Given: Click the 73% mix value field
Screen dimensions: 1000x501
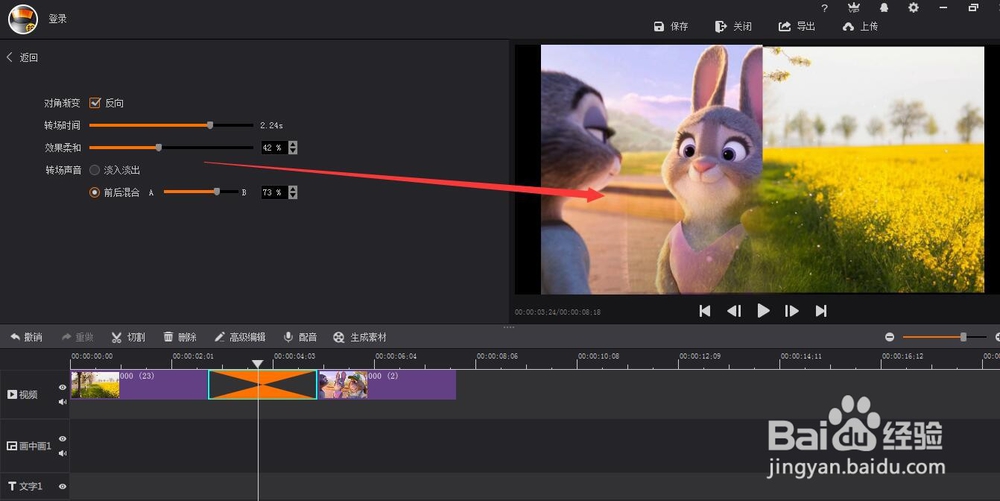Looking at the screenshot, I should click(x=274, y=192).
